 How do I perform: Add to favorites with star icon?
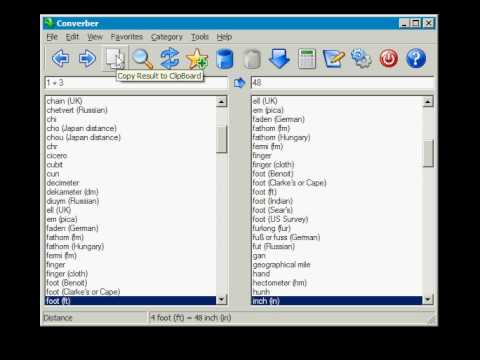pyautogui.click(x=197, y=59)
